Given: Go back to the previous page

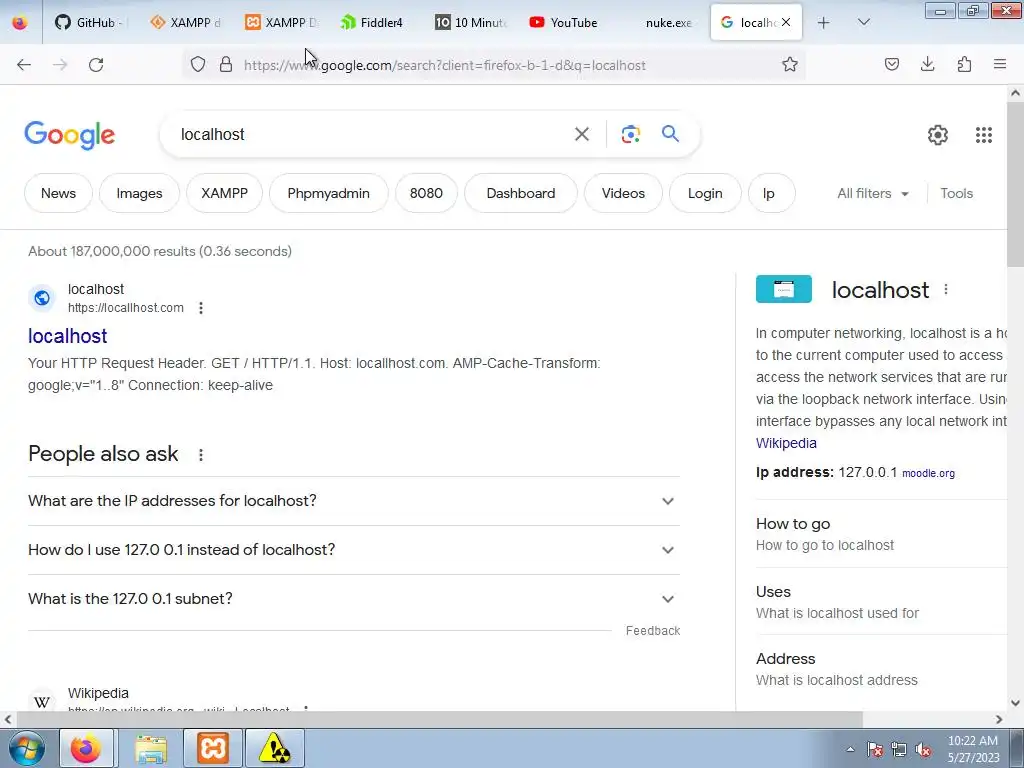Looking at the screenshot, I should (24, 65).
